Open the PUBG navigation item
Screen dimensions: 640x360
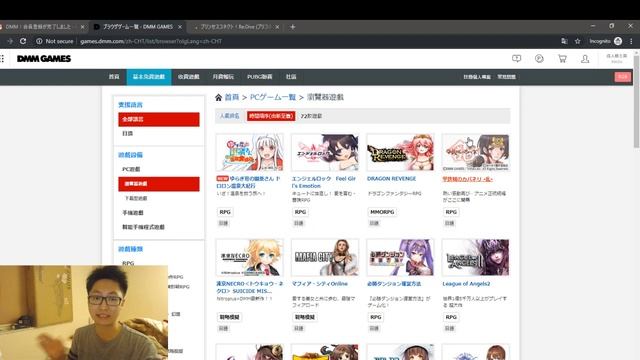click(260, 77)
